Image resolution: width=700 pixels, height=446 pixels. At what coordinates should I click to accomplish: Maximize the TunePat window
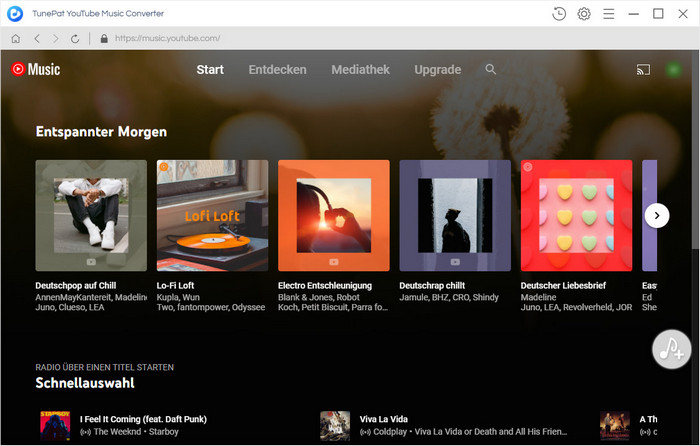click(x=658, y=14)
